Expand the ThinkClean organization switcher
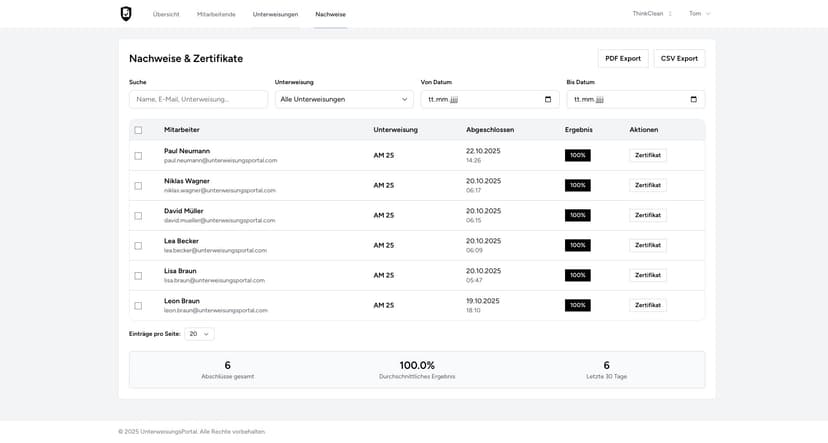This screenshot has height=443, width=828. tap(652, 14)
